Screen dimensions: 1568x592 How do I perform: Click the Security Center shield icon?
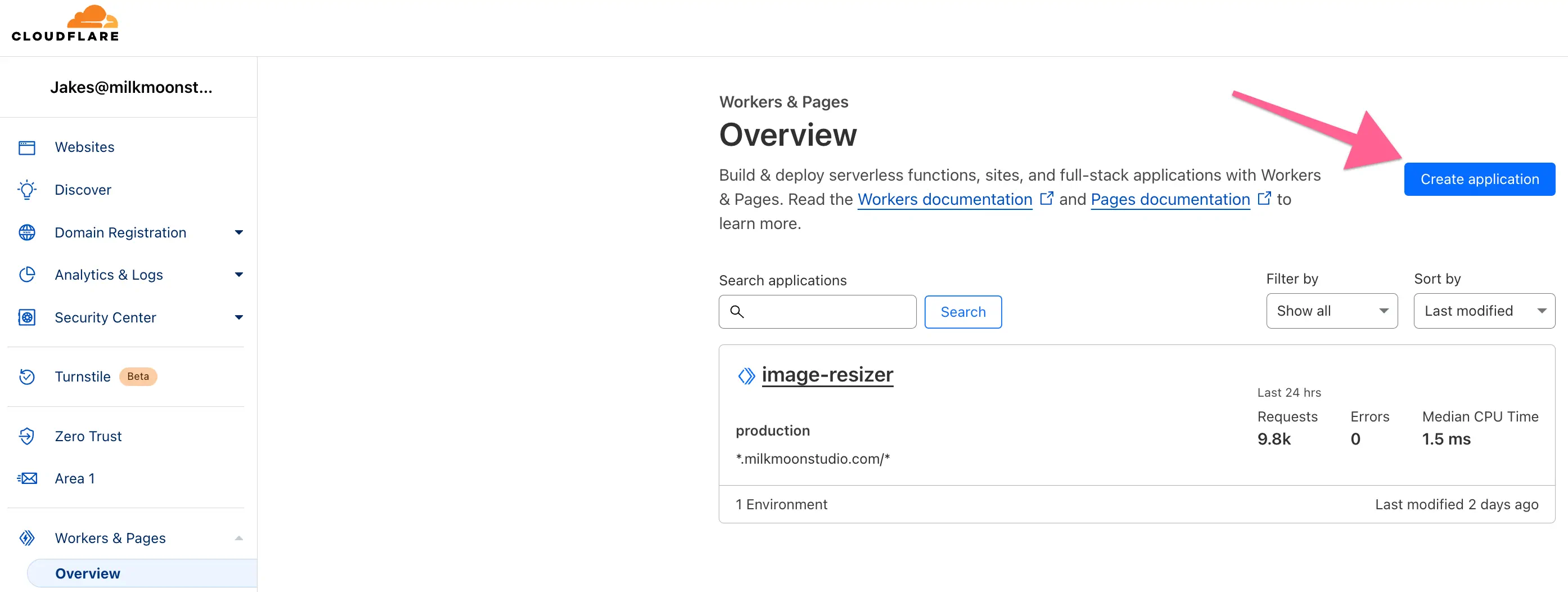coord(27,317)
